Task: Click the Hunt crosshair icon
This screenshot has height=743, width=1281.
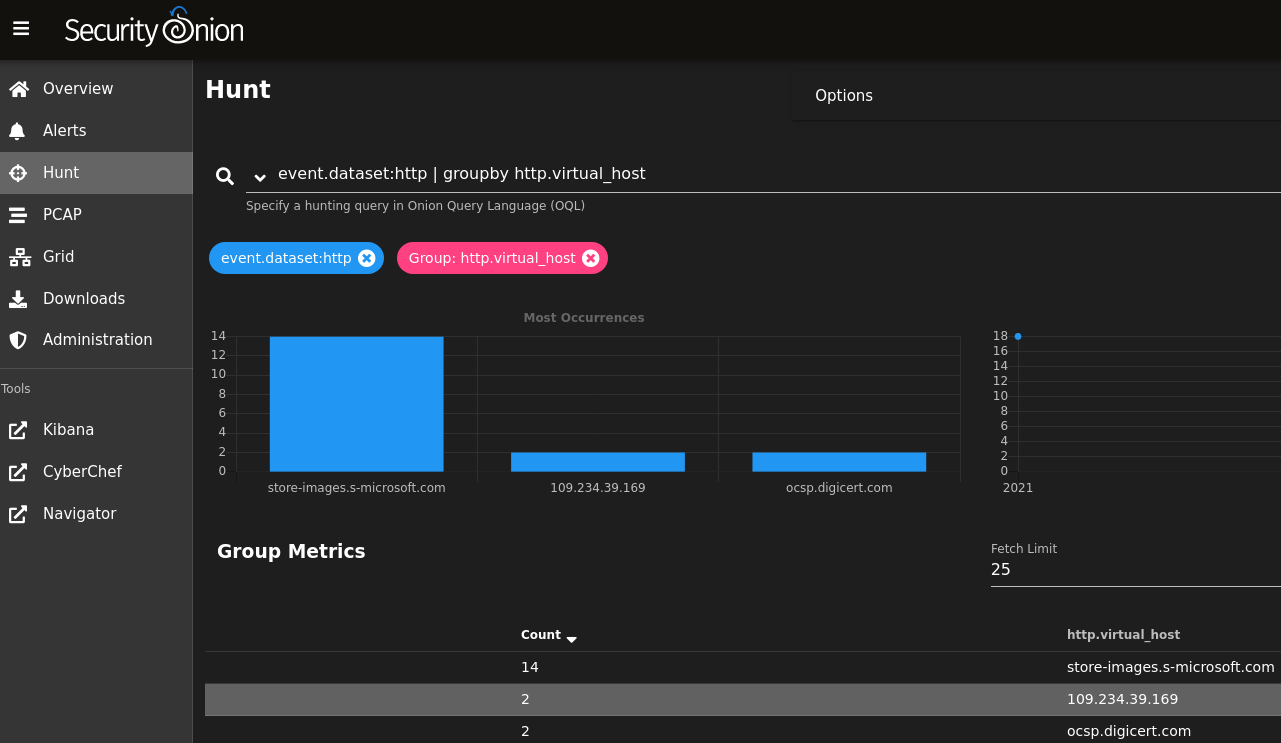Action: click(18, 173)
